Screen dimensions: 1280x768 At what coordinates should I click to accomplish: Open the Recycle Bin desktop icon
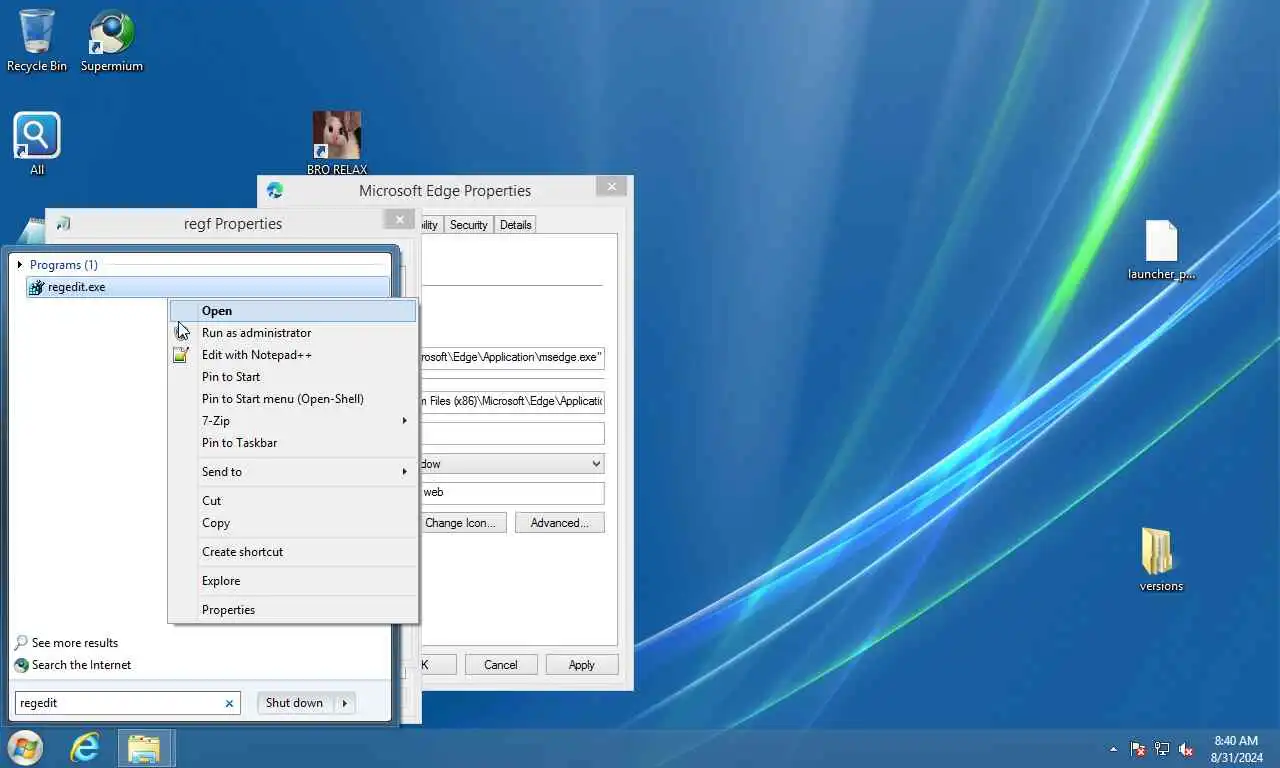pos(37,40)
